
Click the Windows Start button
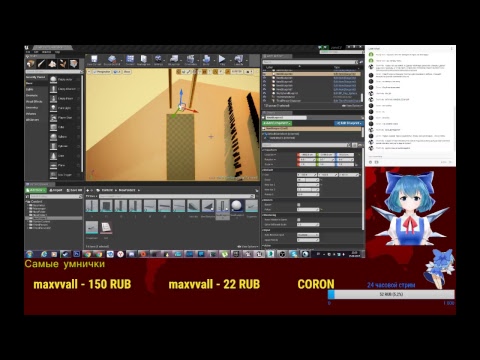29,254
